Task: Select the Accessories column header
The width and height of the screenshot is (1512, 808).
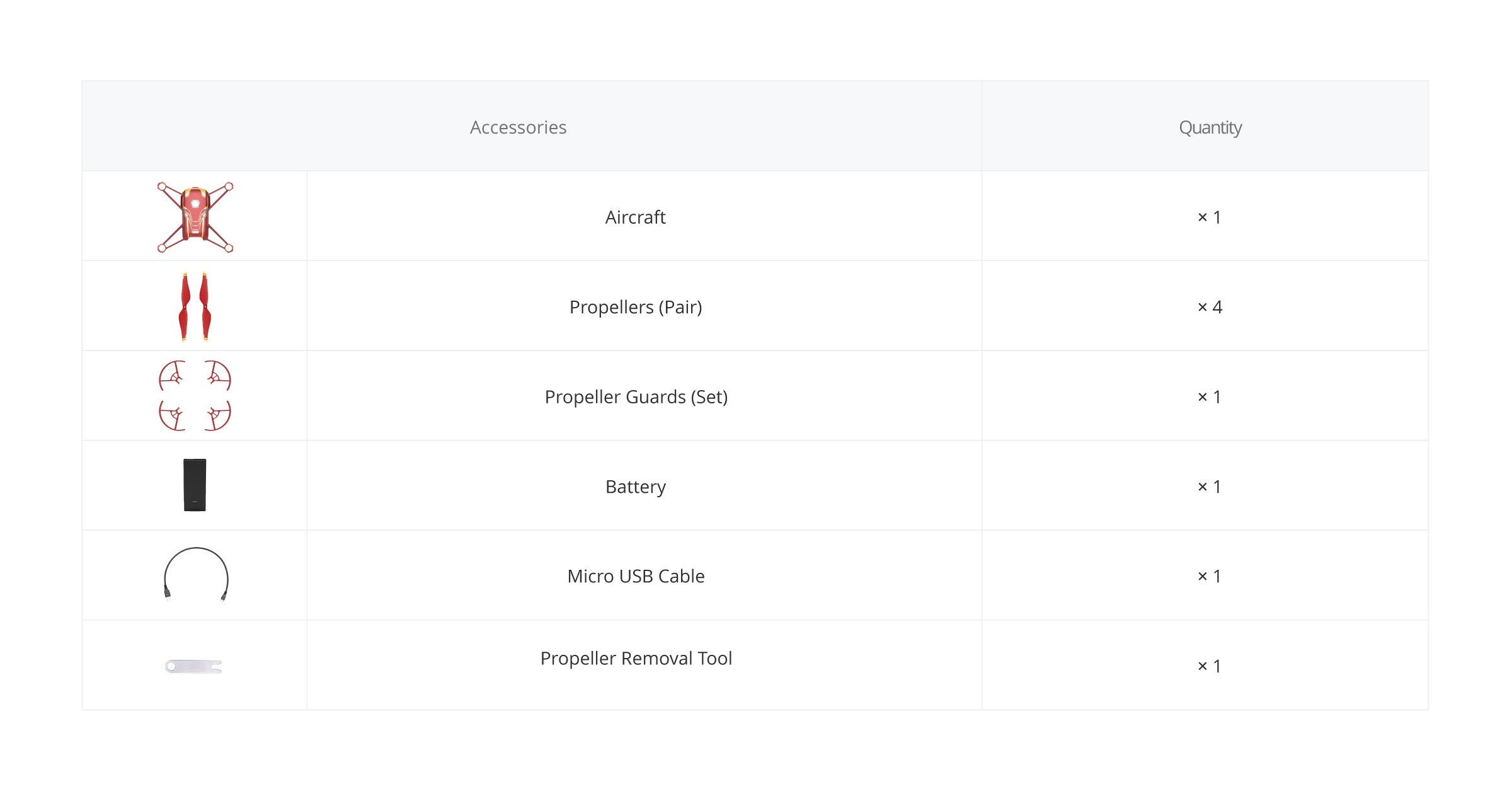Action: click(x=518, y=127)
